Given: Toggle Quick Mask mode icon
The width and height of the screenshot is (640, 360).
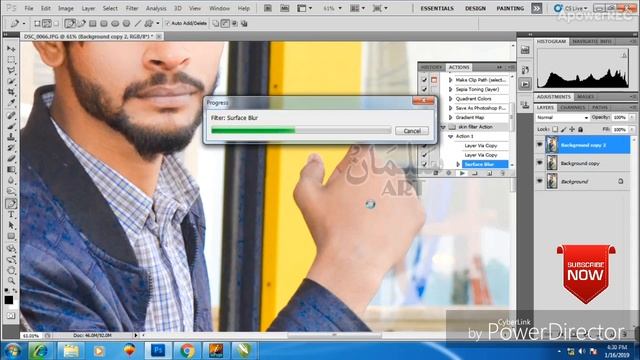Looking at the screenshot, I should 11,316.
